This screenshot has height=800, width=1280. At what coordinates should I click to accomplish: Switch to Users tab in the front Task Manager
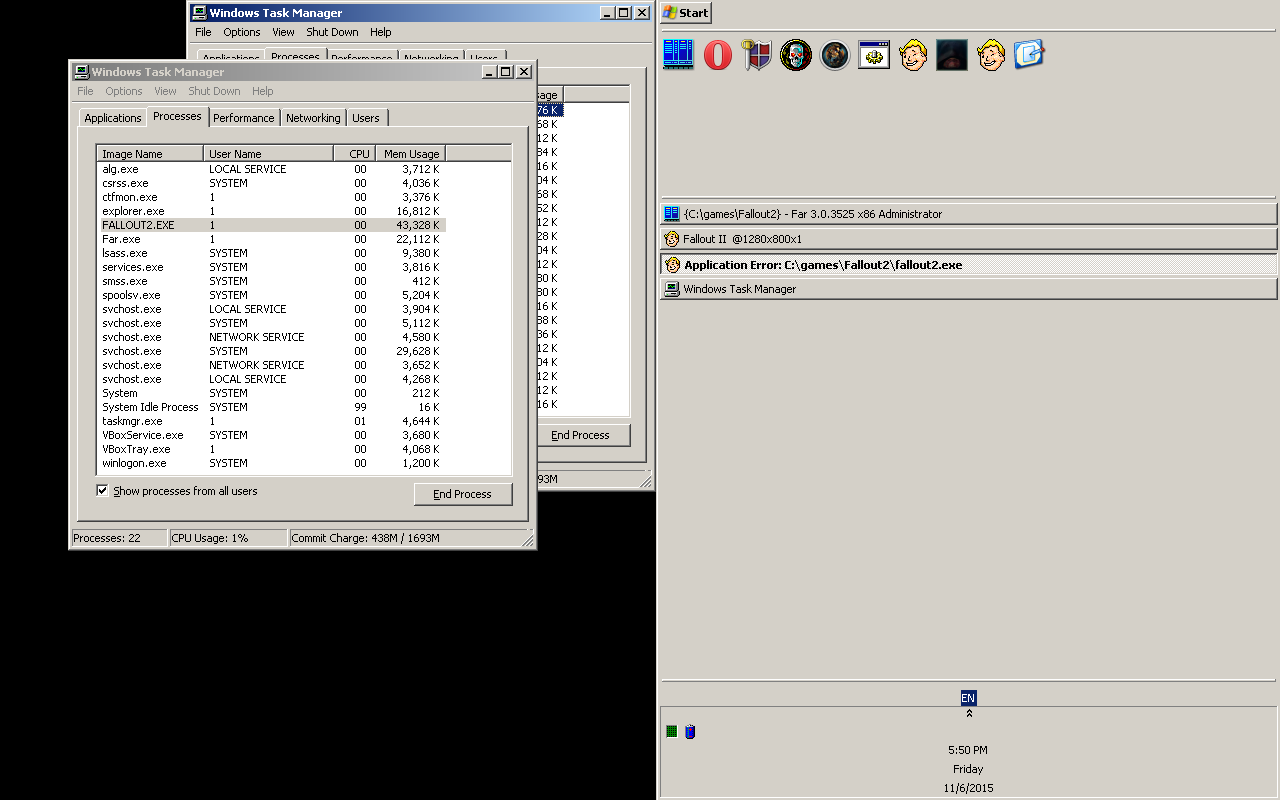pyautogui.click(x=366, y=118)
